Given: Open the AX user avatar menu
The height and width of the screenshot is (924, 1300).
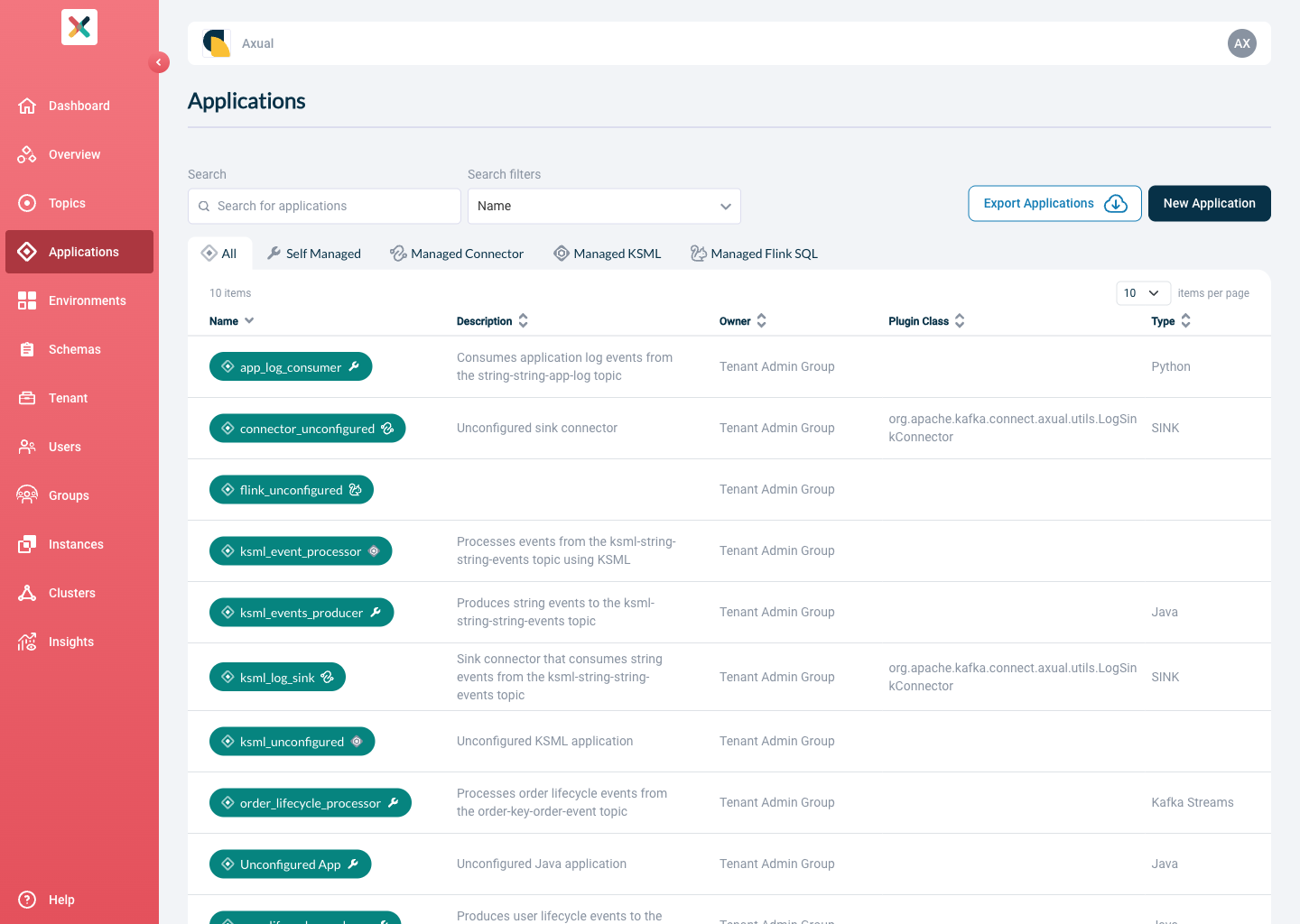Looking at the screenshot, I should click(x=1242, y=43).
